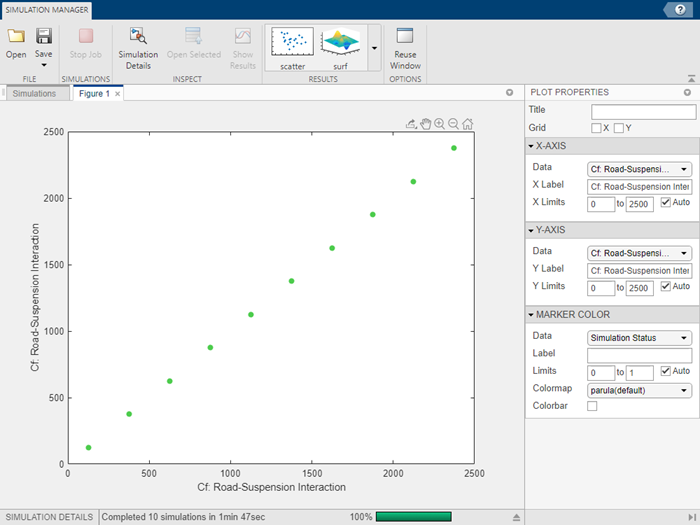Open the X-Axis Data dropdown
The width and height of the screenshot is (700, 525).
pyautogui.click(x=639, y=169)
